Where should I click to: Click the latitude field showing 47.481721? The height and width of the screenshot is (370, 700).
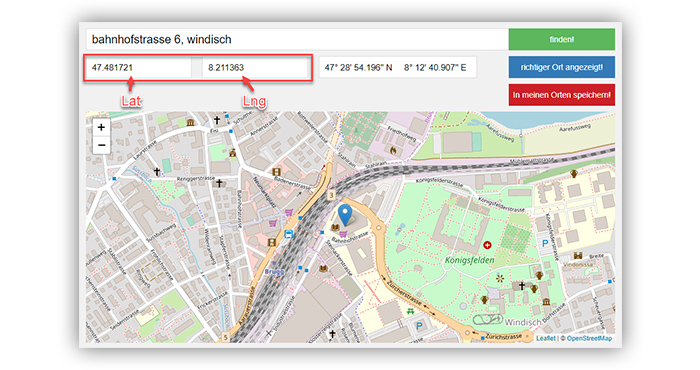point(138,67)
